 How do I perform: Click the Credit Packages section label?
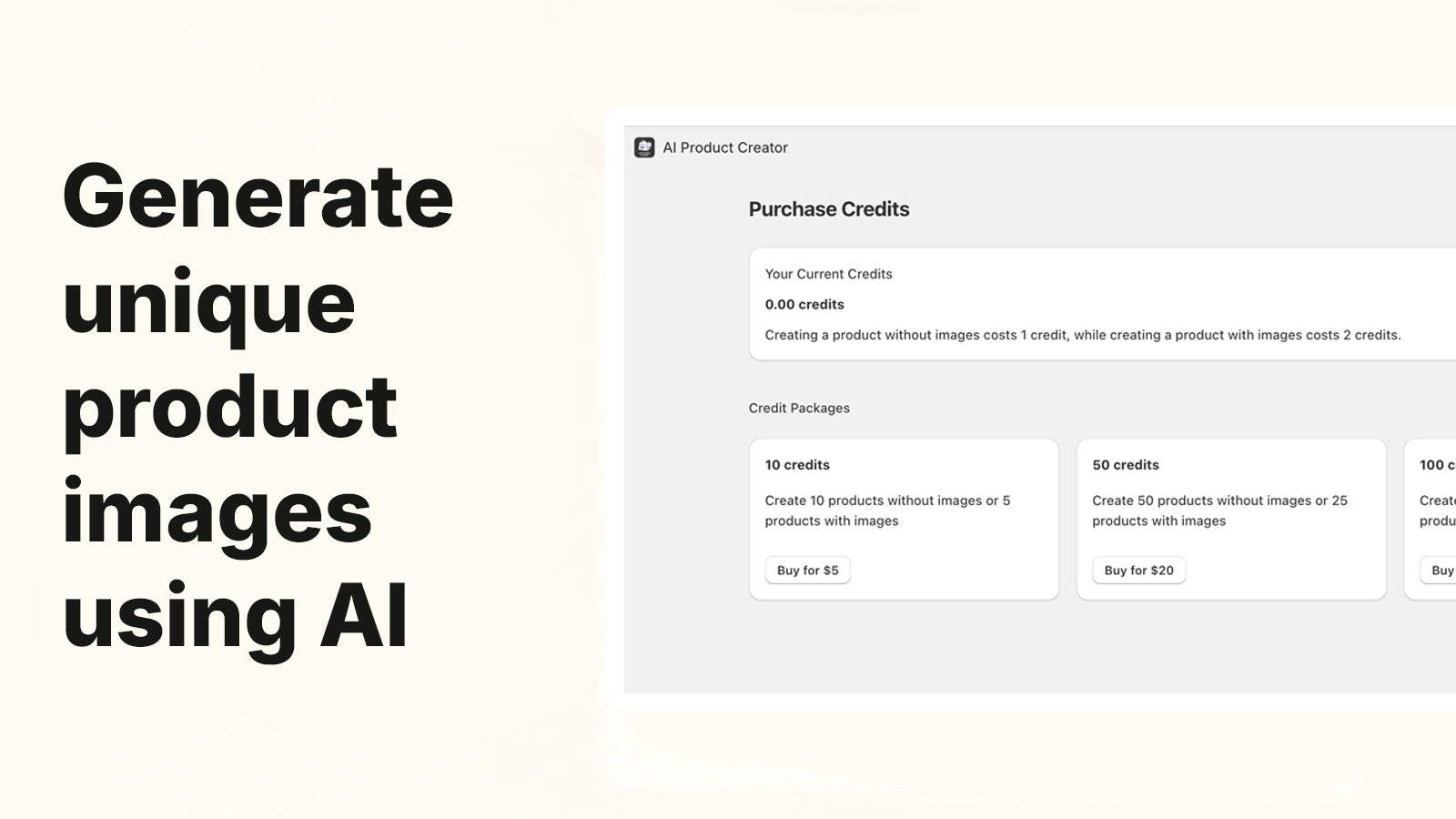[799, 408]
